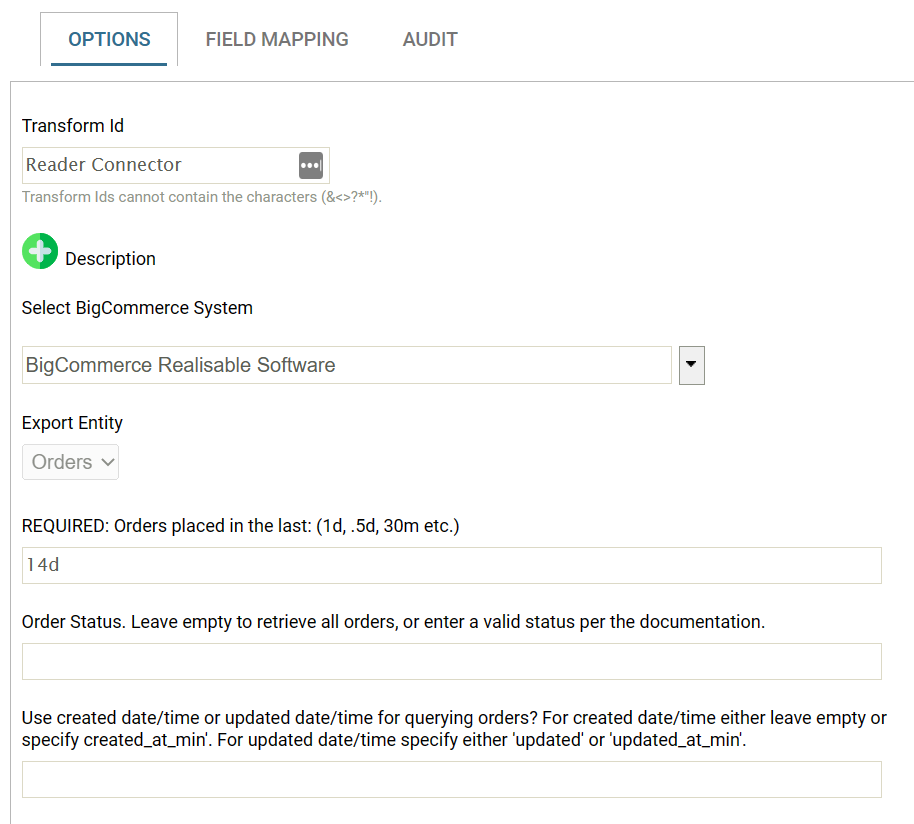Click the 'Transform Id' label

(73, 126)
